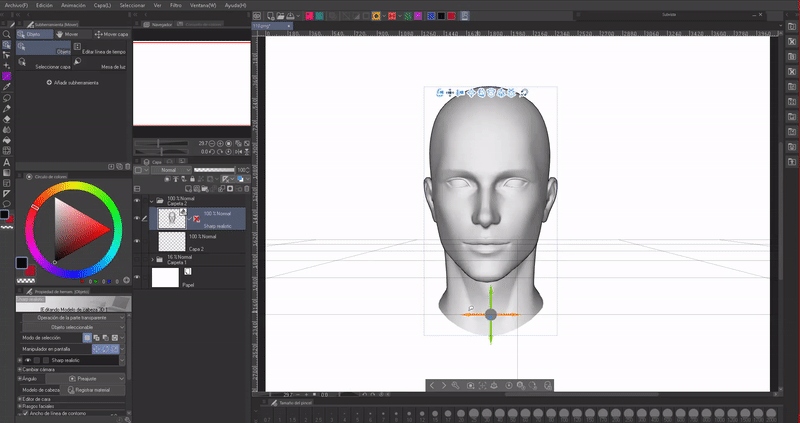Open the layer blending mode Normal dropdown
This screenshot has width=800, height=423.
(x=168, y=170)
